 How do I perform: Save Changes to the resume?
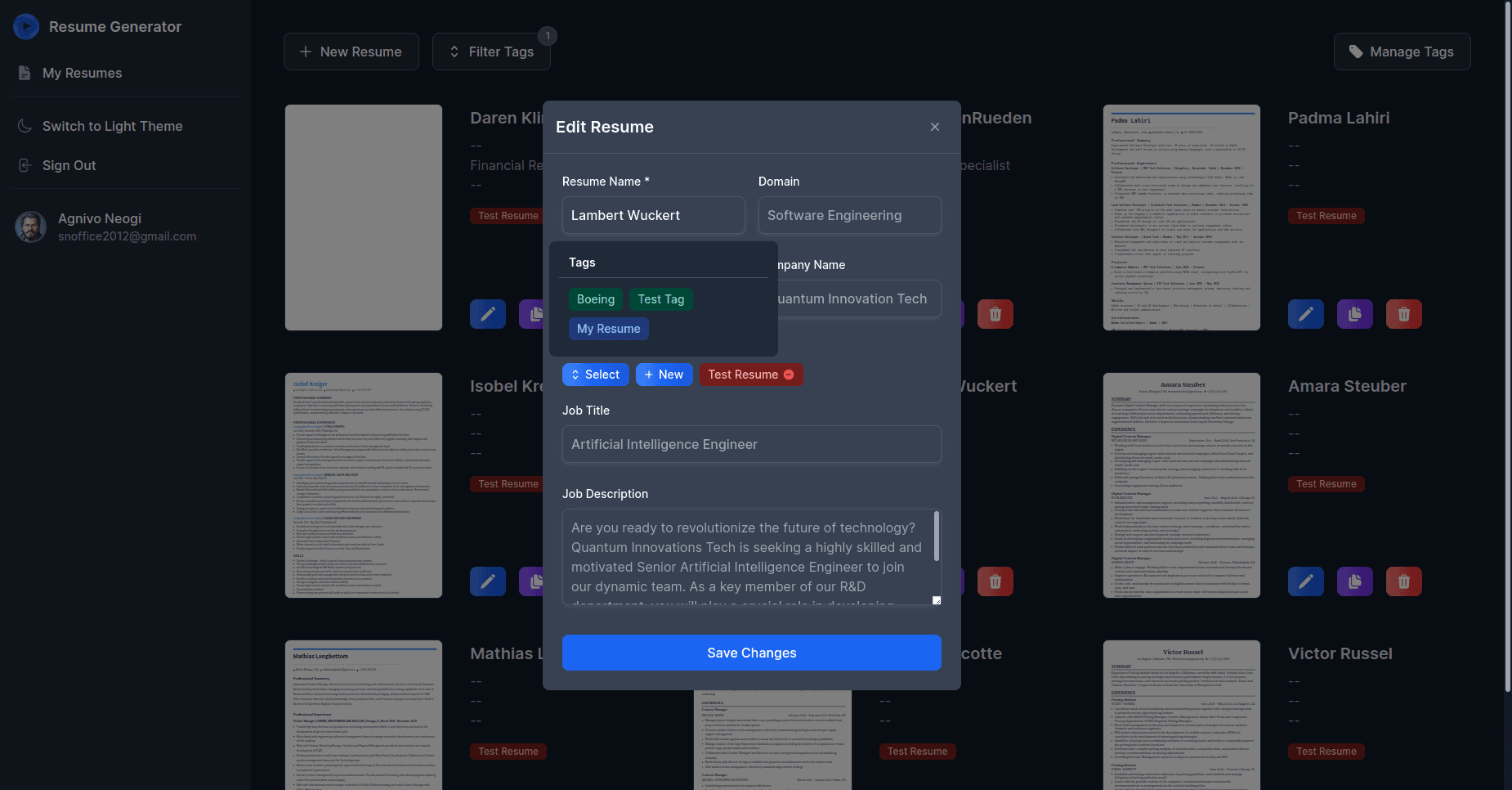coord(752,653)
